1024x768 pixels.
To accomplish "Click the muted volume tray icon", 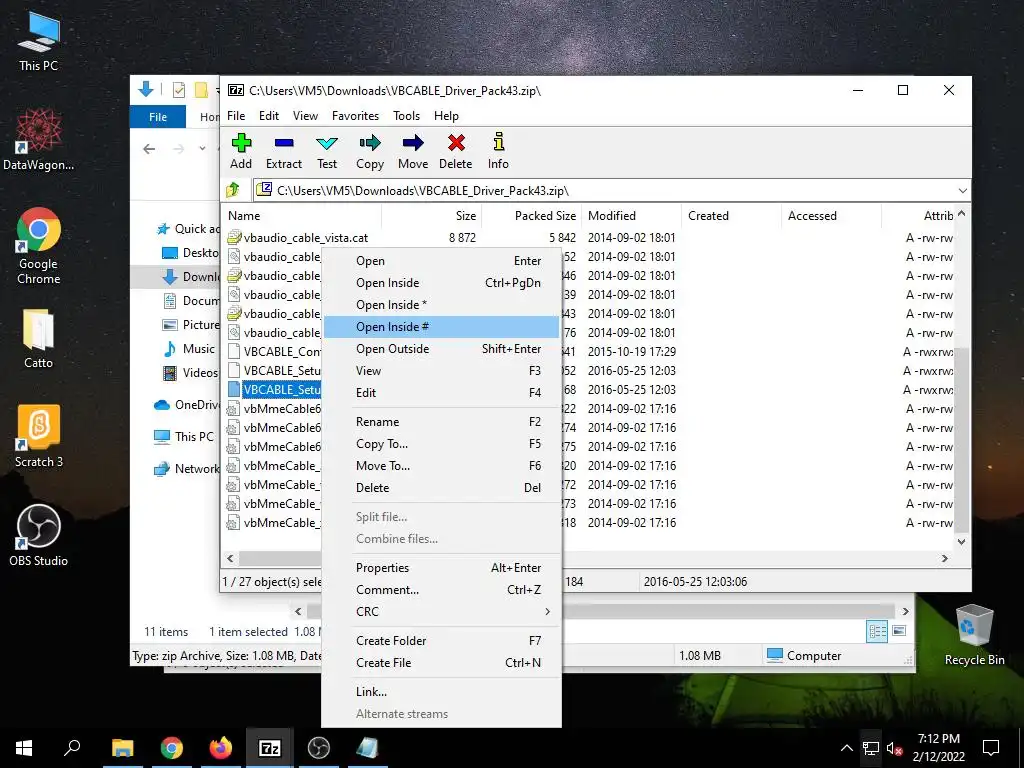I will [x=895, y=748].
